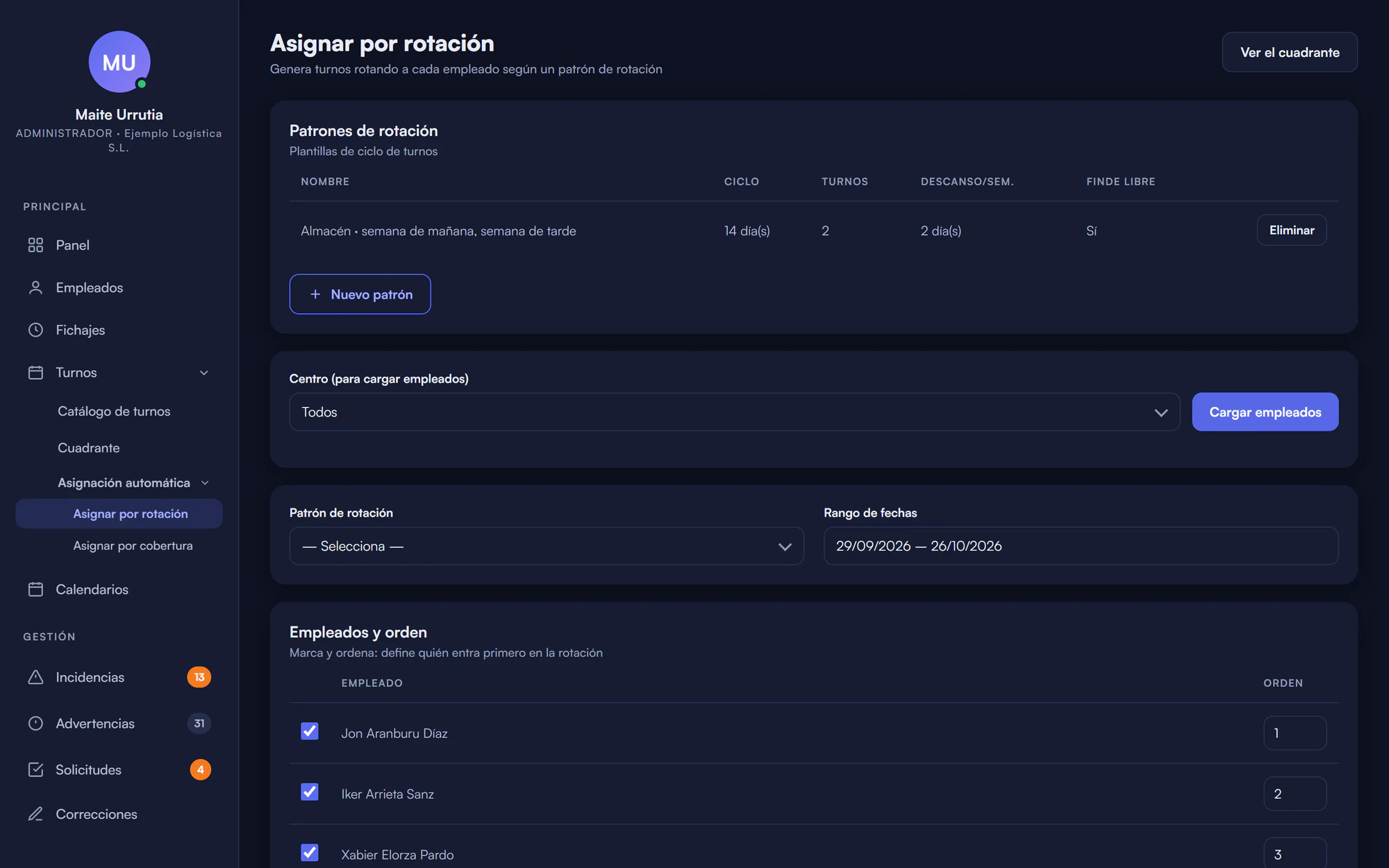This screenshot has height=868, width=1389.
Task: Click Eliminar for Almacén pattern
Action: click(x=1292, y=230)
